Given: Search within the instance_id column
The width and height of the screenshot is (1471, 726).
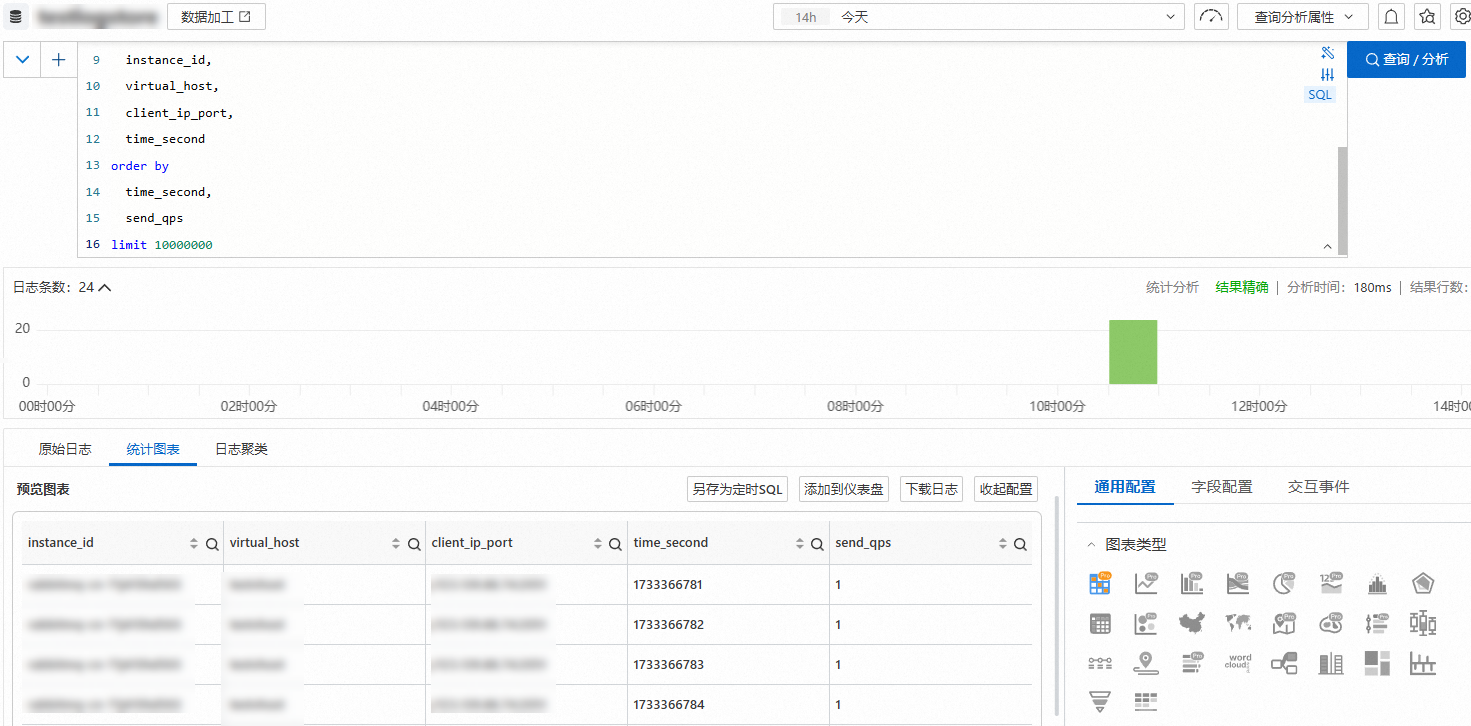Looking at the screenshot, I should pos(212,545).
